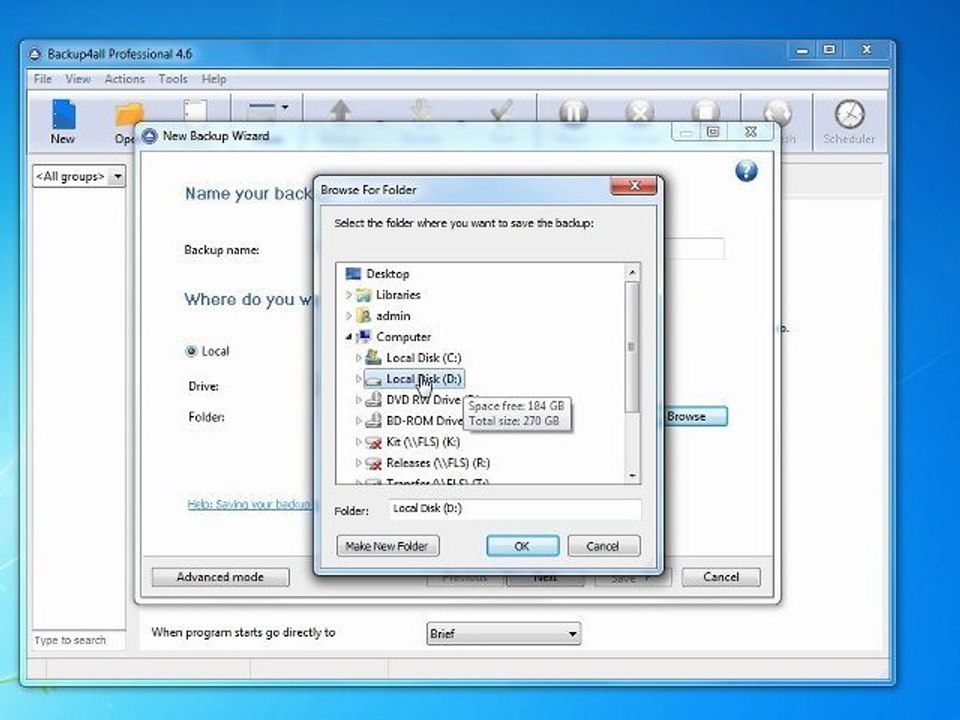Open the Brief startup view dropdown
The width and height of the screenshot is (960, 720).
tap(503, 634)
